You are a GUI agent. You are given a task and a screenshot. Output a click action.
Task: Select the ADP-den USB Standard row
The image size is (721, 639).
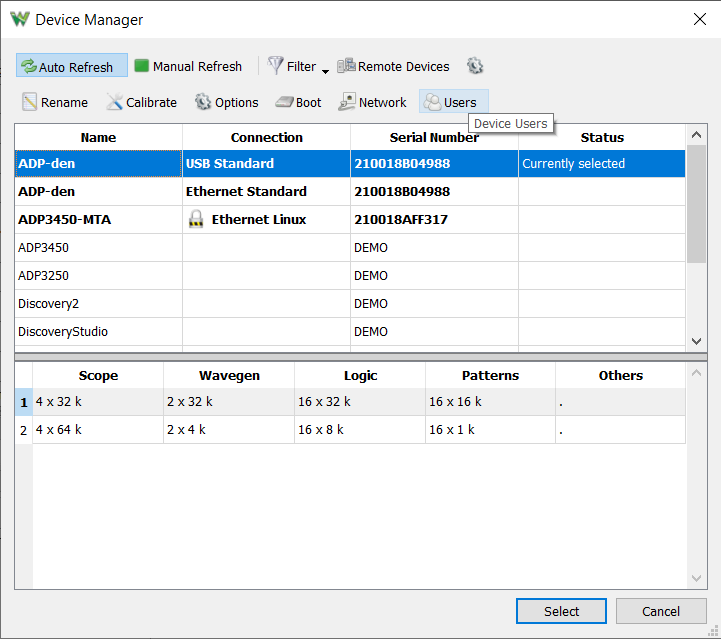(350, 164)
